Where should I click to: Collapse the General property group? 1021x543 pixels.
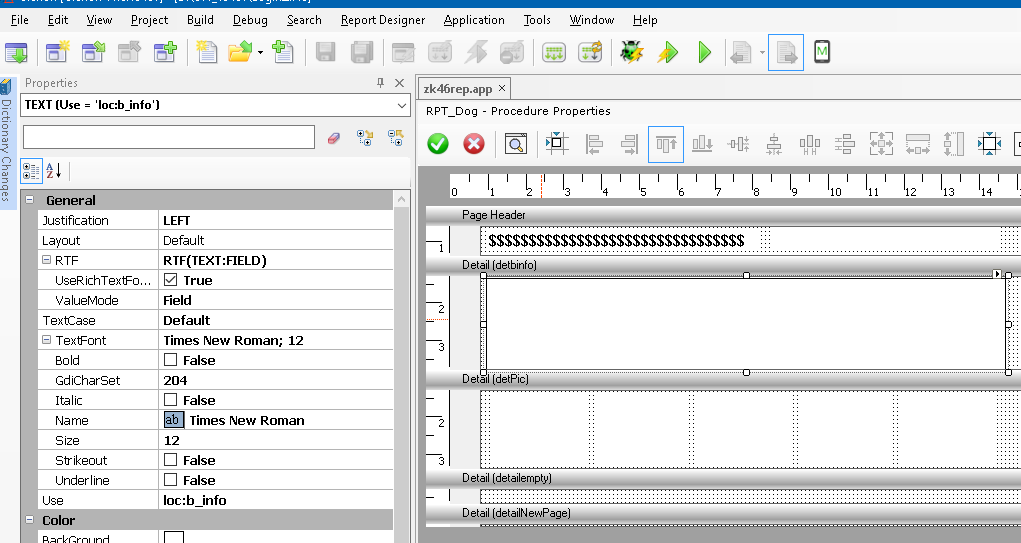(30, 200)
